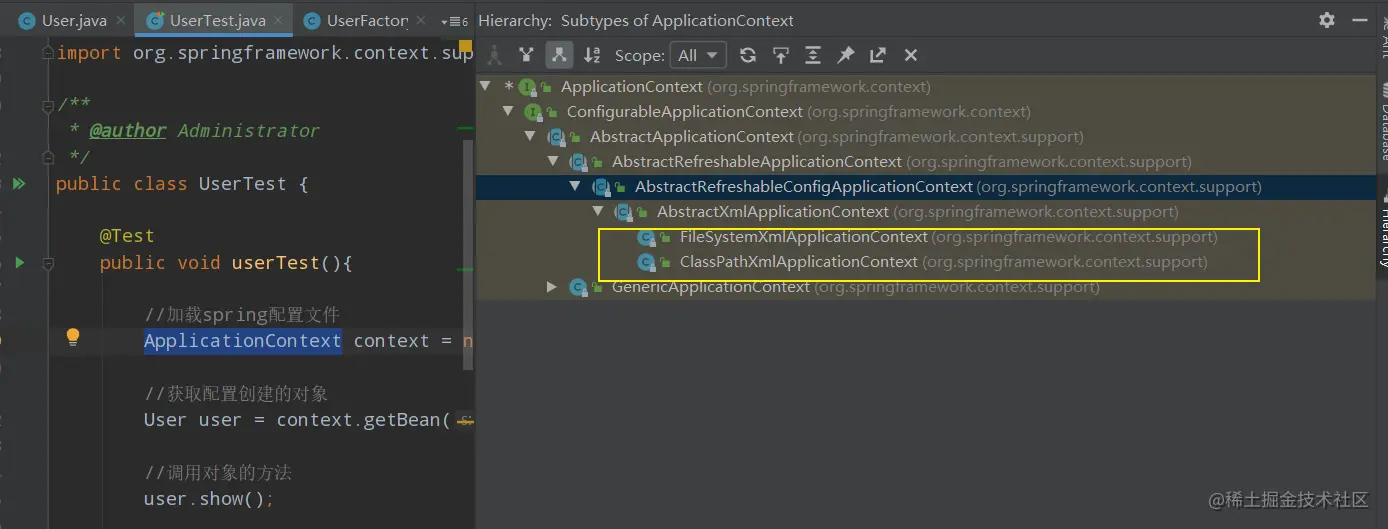Screen dimensions: 1388x529
Task: Close the User.java tab
Action: pos(120,21)
